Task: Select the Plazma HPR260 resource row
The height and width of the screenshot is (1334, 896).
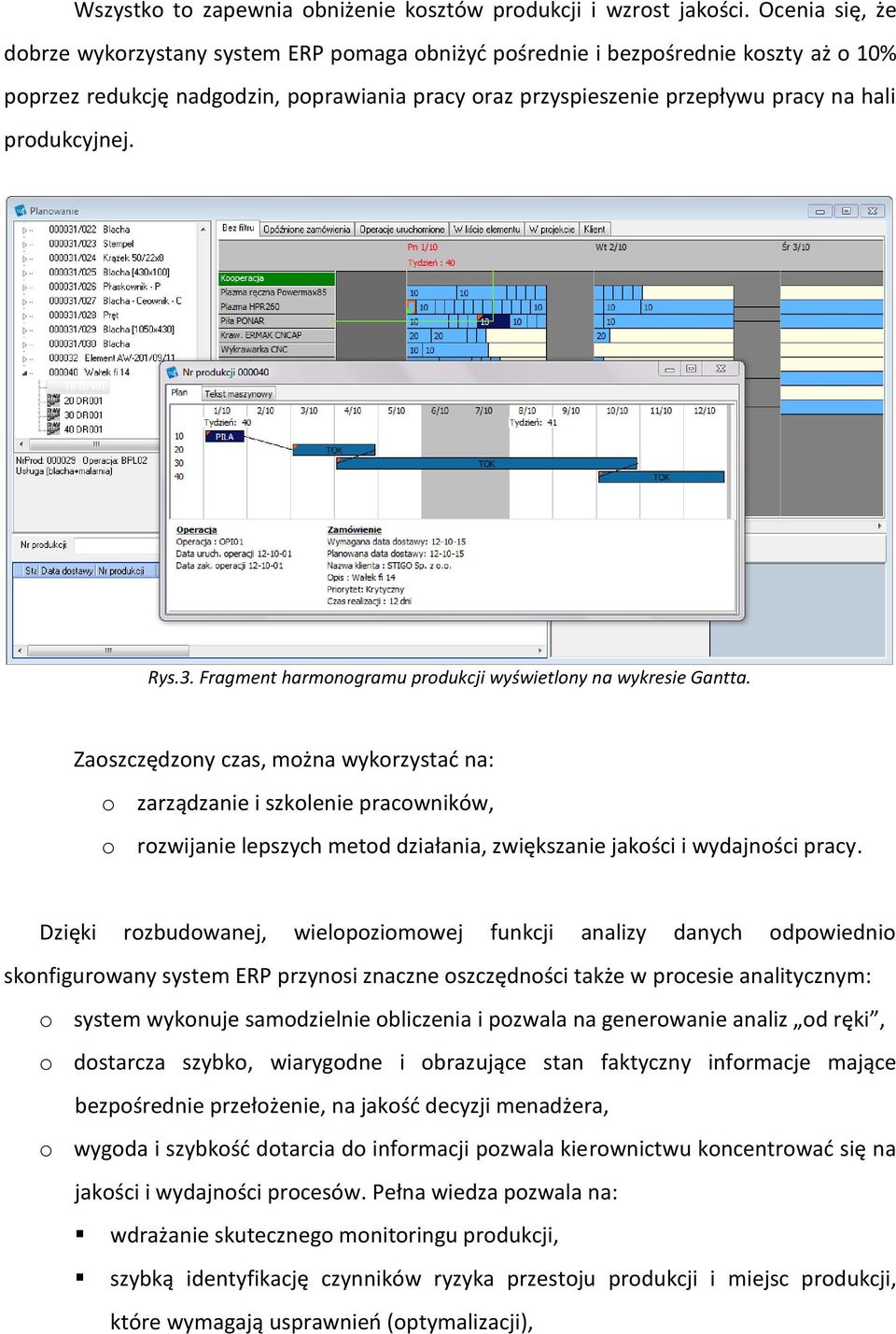Action: point(275,306)
